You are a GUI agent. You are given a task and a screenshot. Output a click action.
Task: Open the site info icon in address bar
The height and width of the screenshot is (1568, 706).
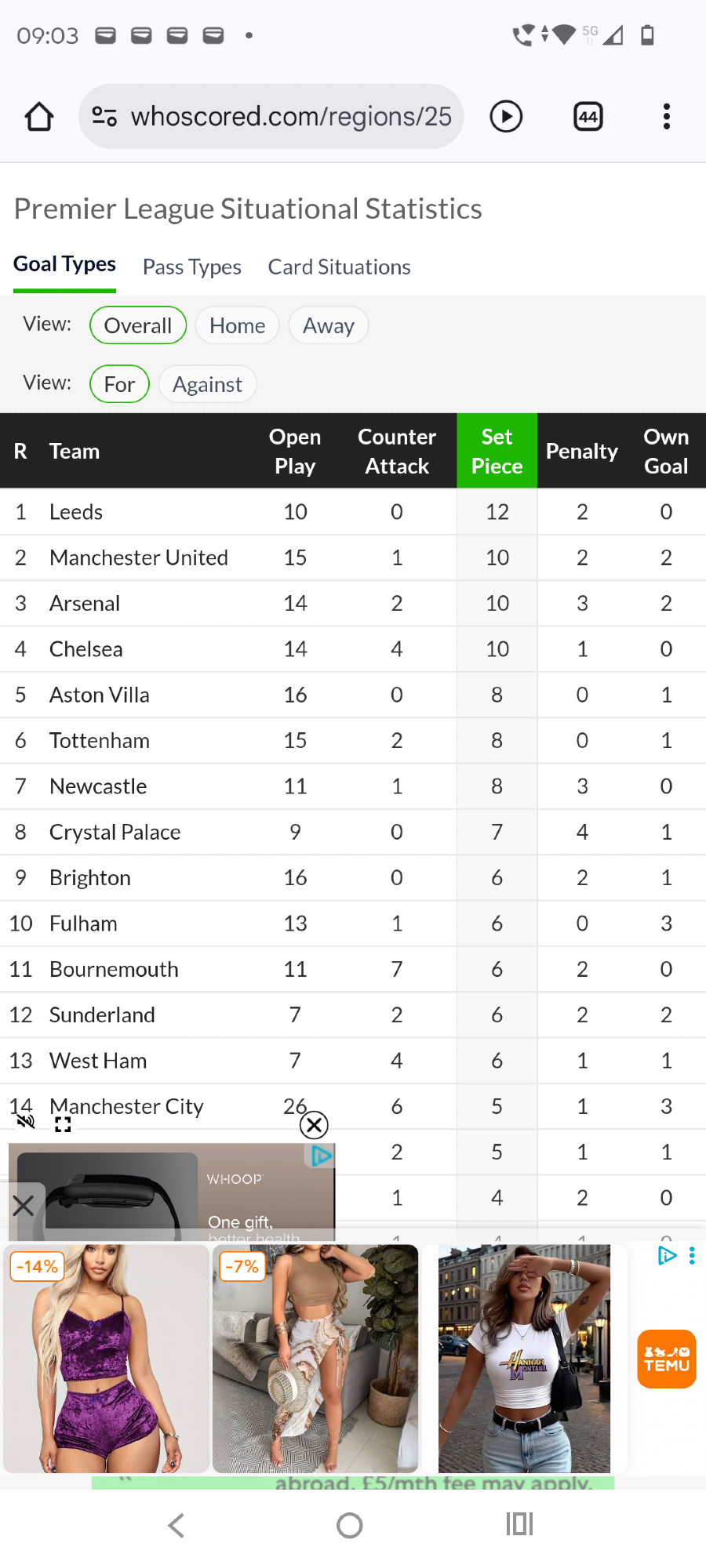[104, 117]
